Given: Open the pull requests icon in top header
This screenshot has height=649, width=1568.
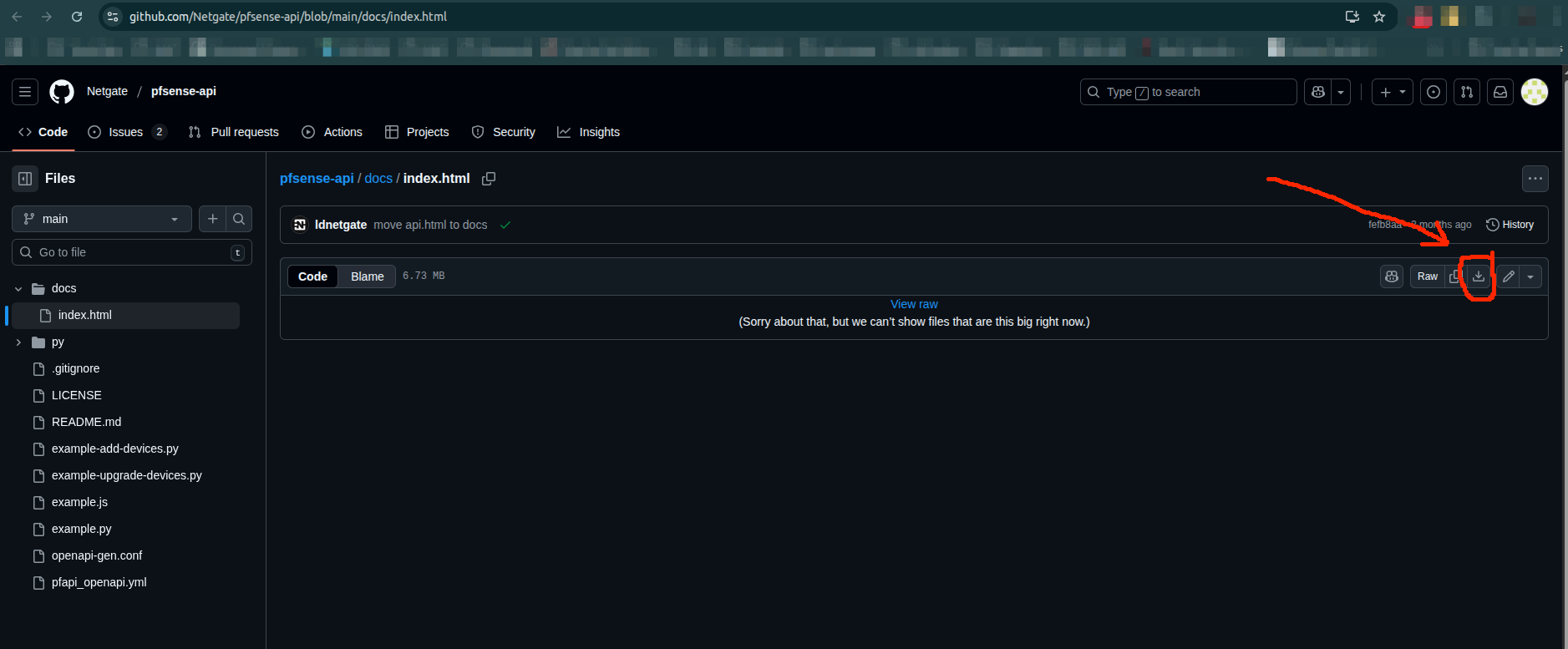Looking at the screenshot, I should [x=1467, y=92].
